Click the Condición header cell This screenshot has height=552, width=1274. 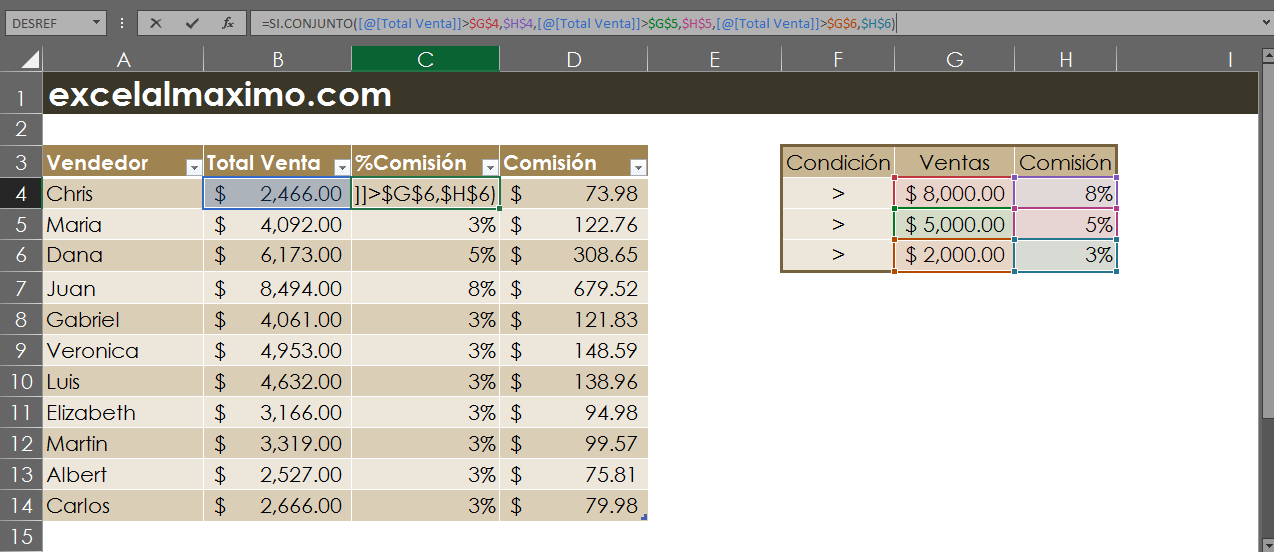838,162
